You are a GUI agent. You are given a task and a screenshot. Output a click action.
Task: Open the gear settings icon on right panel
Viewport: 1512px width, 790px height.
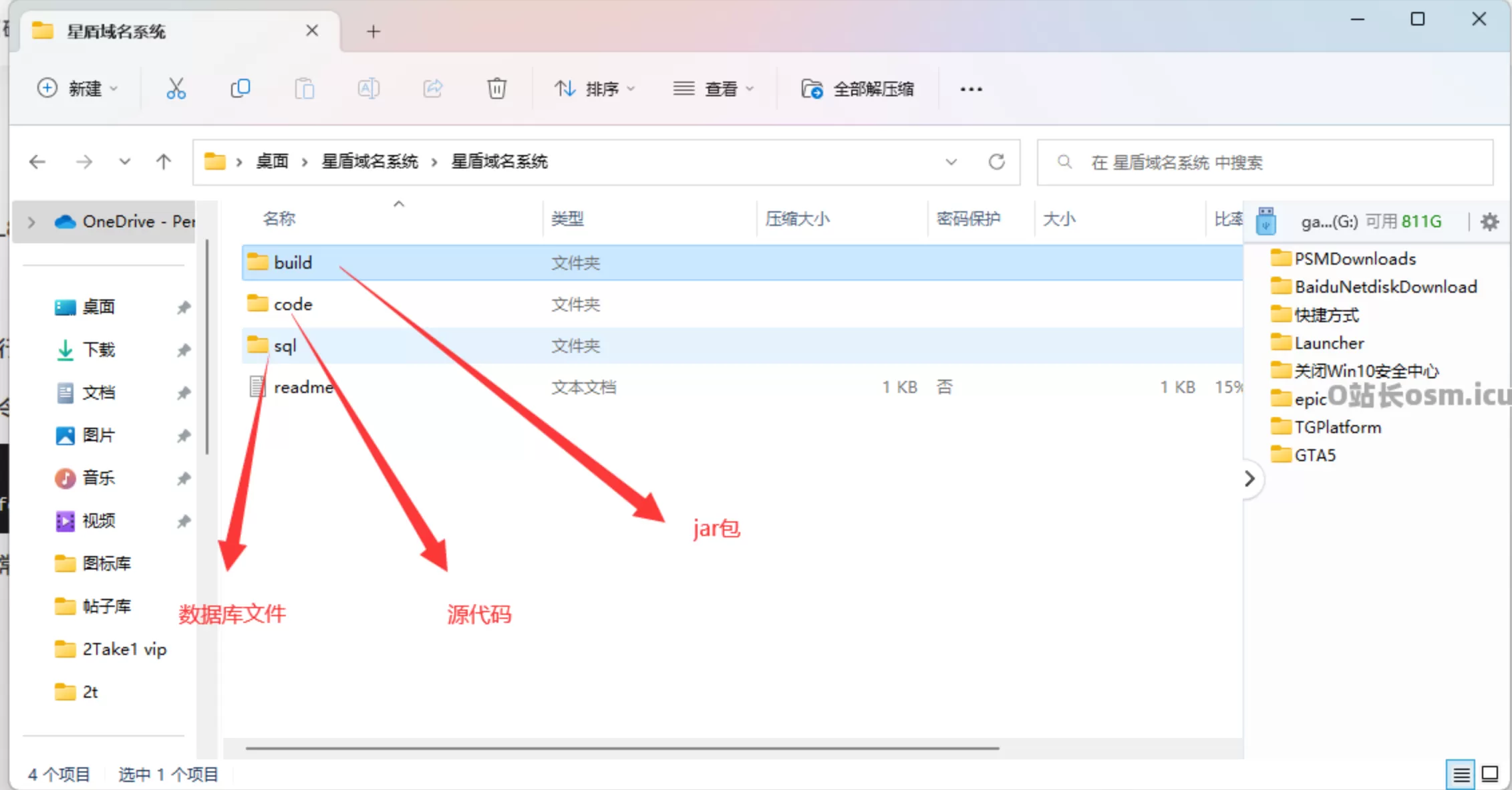(x=1489, y=221)
